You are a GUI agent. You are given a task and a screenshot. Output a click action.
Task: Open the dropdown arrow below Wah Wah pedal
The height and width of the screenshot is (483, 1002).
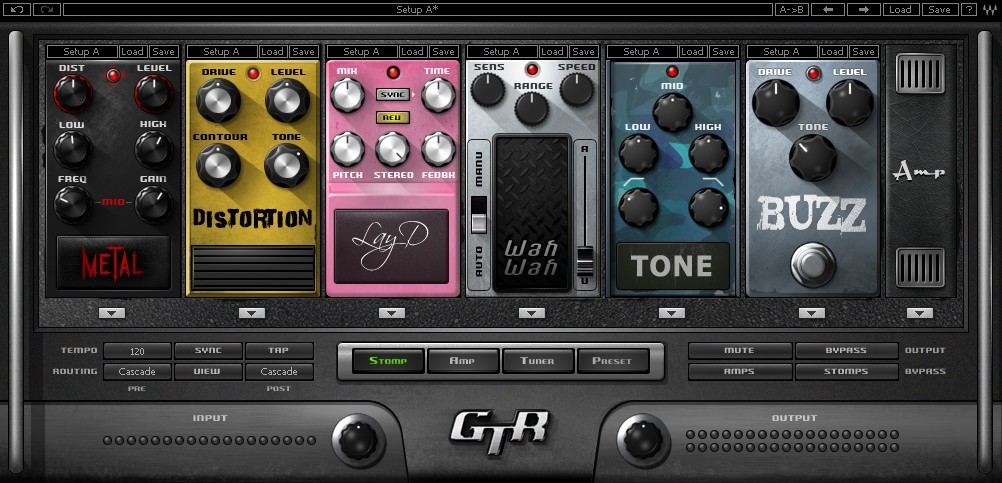pyautogui.click(x=532, y=313)
